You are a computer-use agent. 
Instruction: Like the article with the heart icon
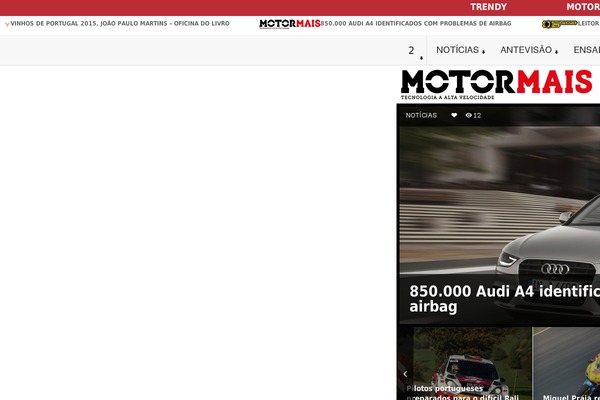[454, 115]
